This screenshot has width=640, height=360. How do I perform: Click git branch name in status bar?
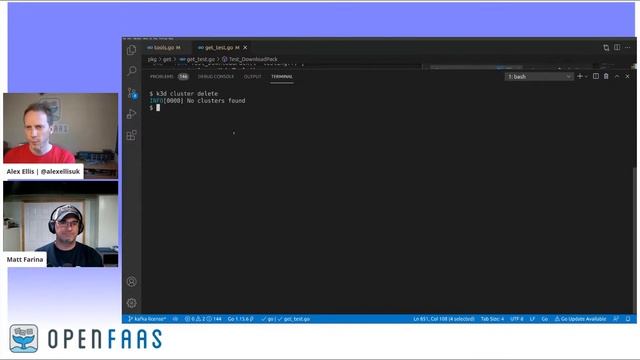tap(147, 319)
